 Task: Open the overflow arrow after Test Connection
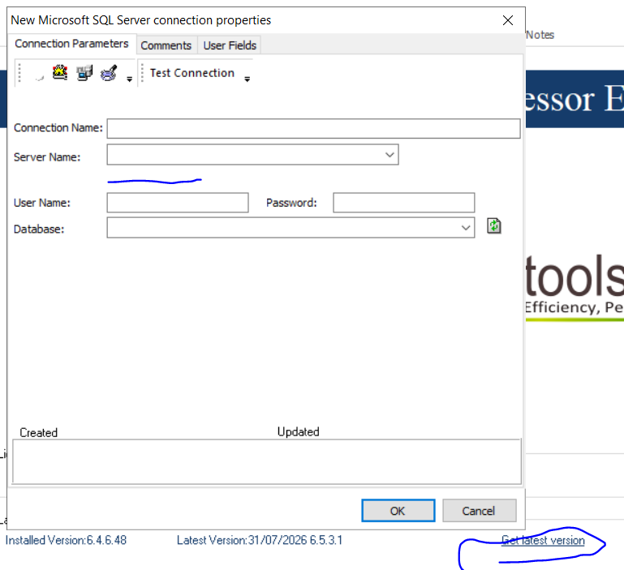pos(247,79)
